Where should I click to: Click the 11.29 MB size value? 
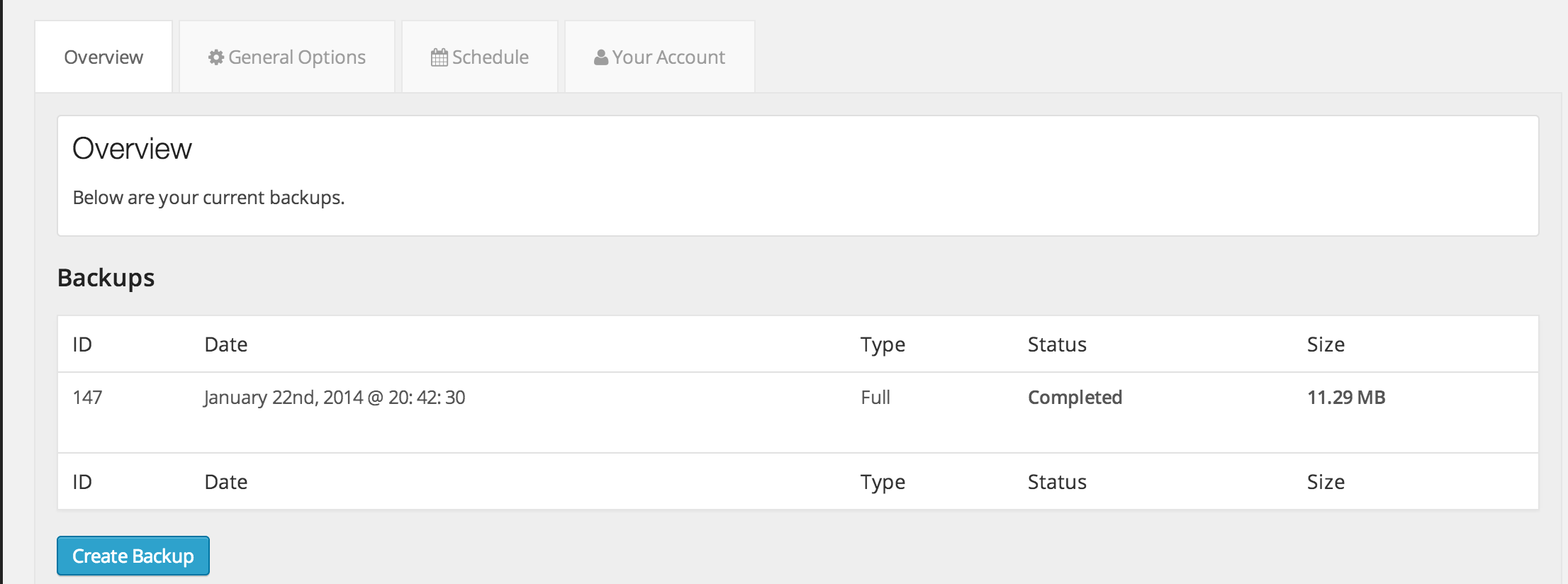1346,398
